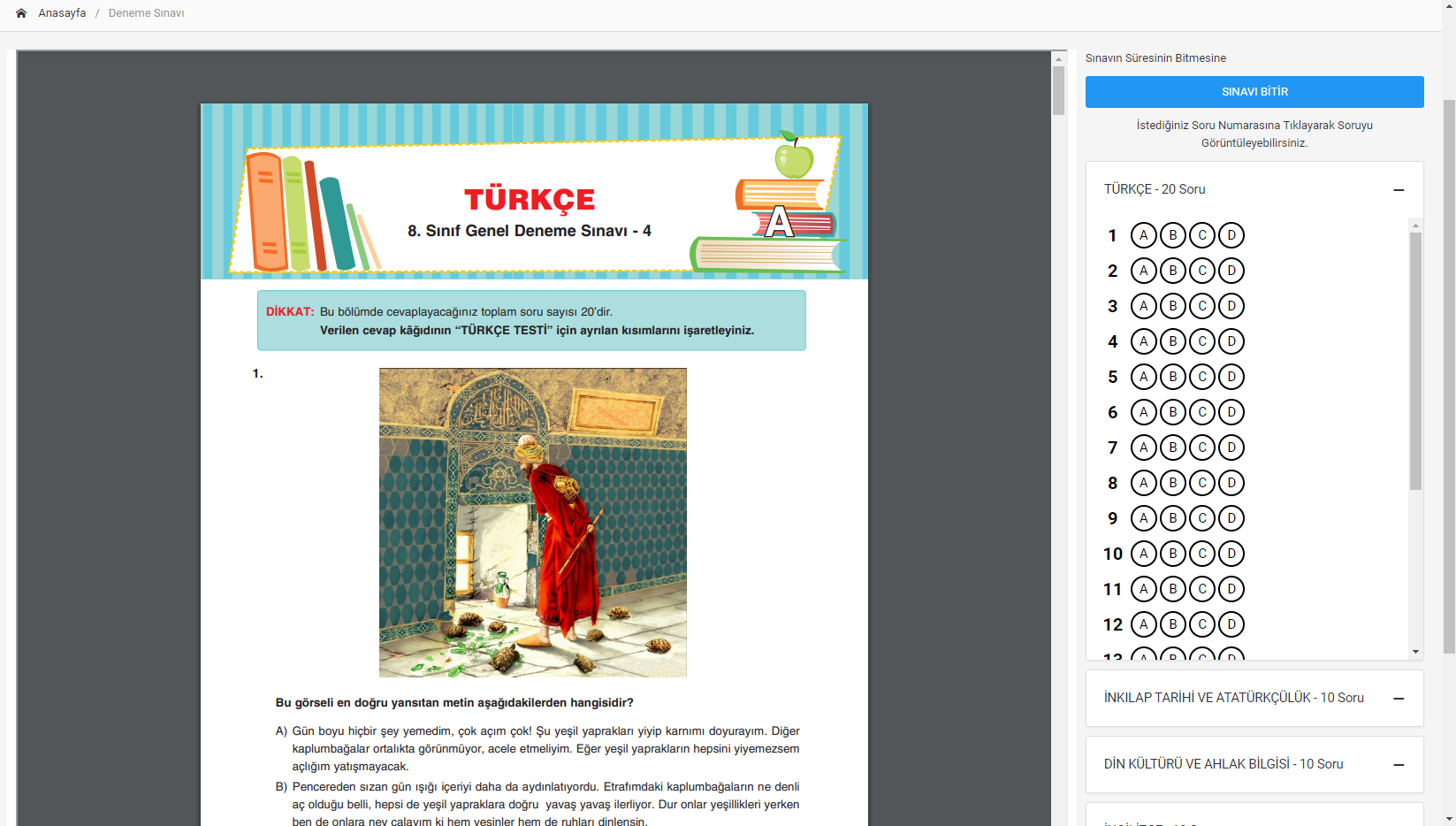Click the Deneme Sınavı breadcrumb
Image resolution: width=1456 pixels, height=826 pixels.
[146, 13]
